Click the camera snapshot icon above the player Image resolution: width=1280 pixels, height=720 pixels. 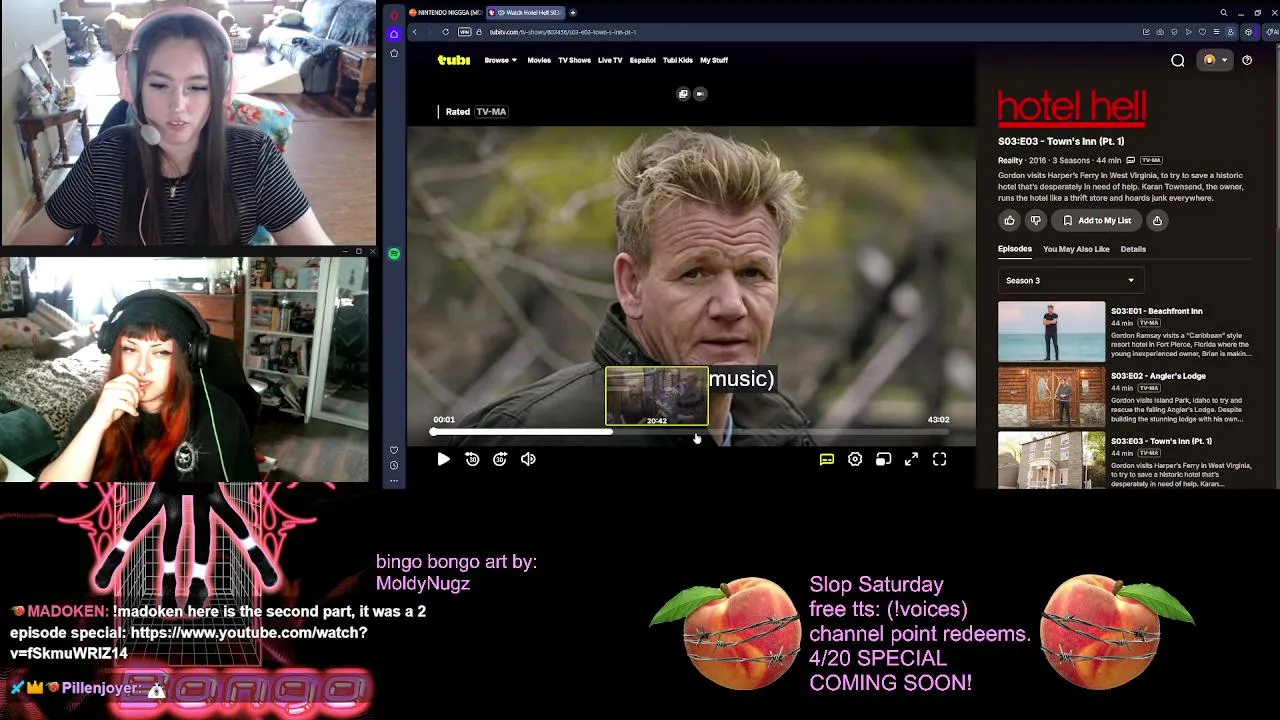(700, 94)
